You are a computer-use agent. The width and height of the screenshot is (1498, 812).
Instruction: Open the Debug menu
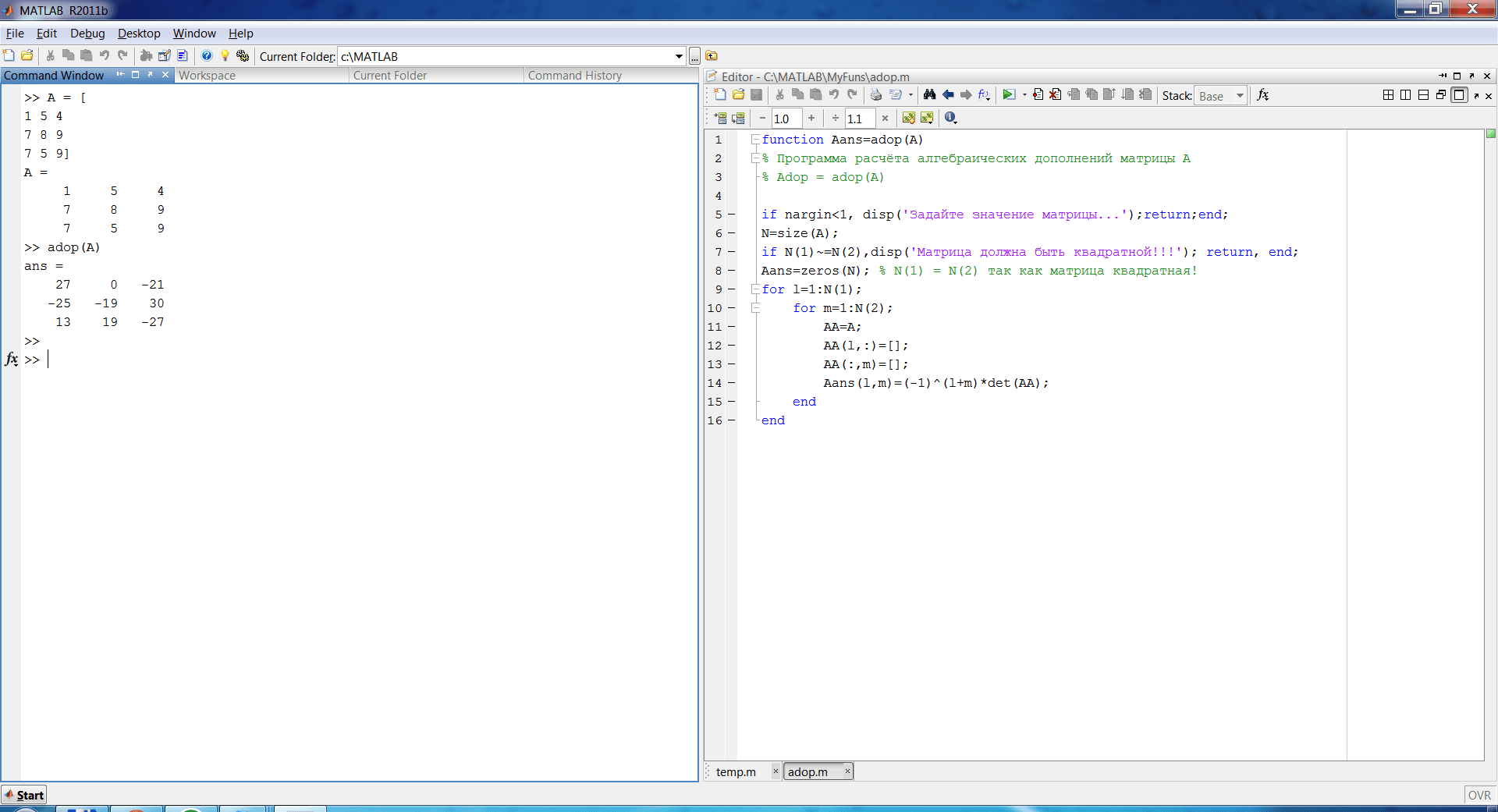(x=87, y=34)
